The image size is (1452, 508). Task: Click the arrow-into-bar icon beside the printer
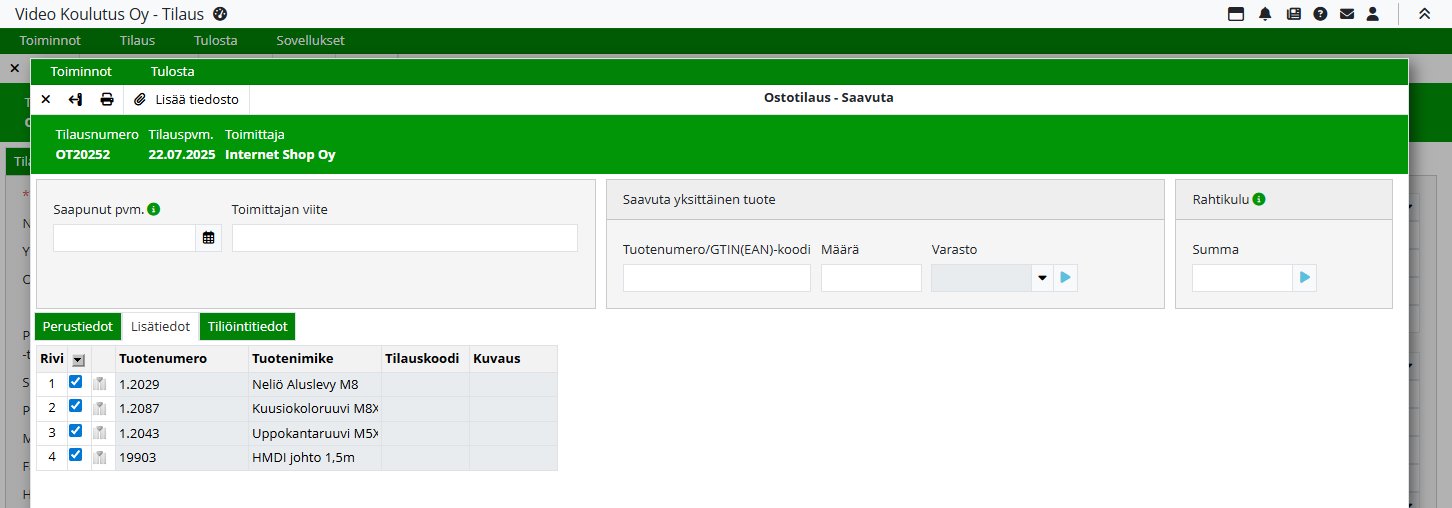(x=75, y=99)
